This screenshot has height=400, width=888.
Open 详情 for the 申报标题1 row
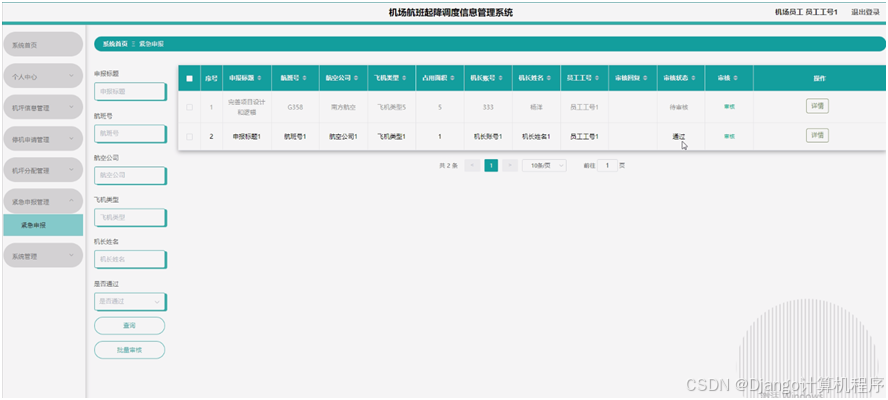[817, 135]
